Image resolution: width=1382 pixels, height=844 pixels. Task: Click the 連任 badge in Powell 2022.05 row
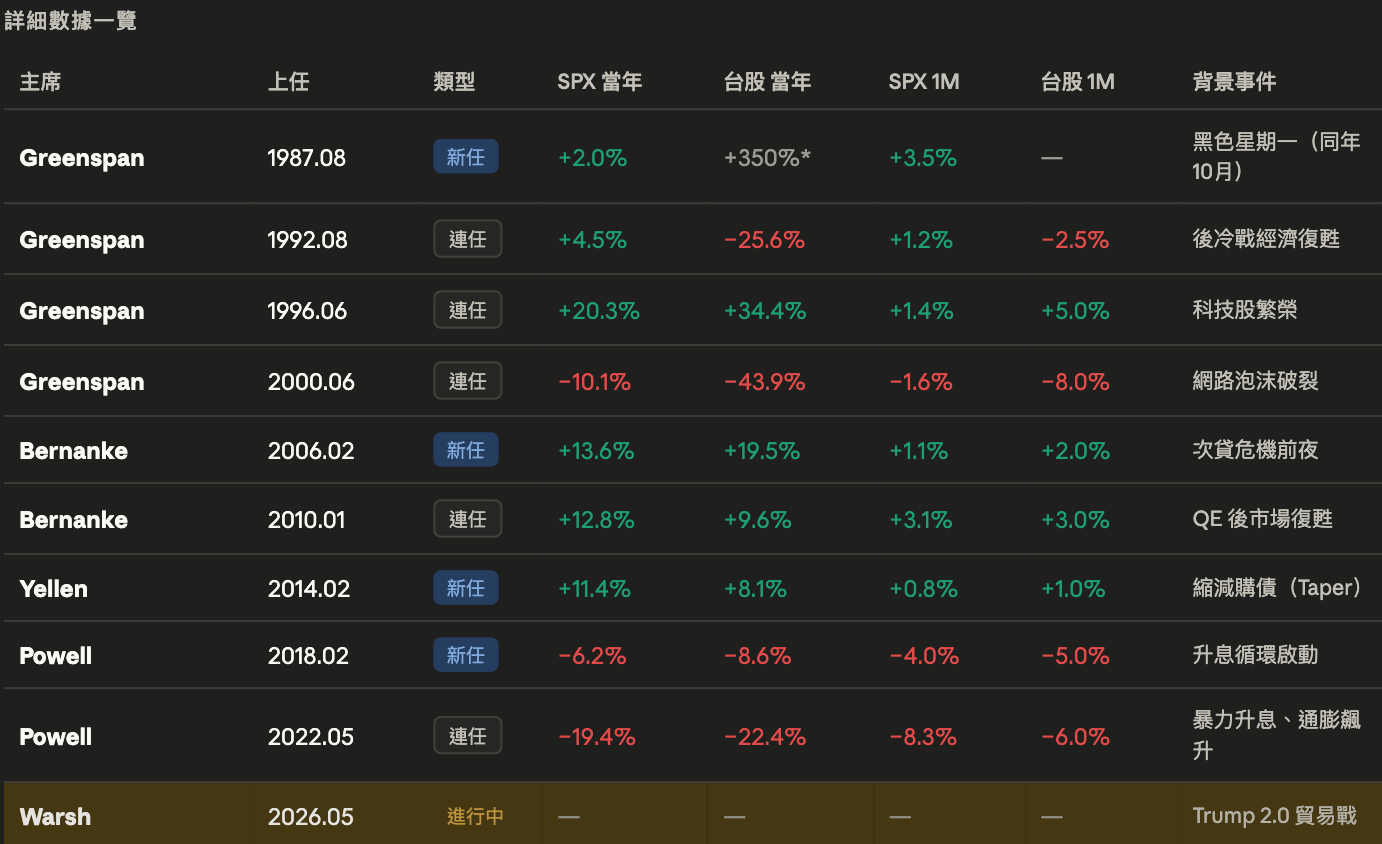pos(467,736)
